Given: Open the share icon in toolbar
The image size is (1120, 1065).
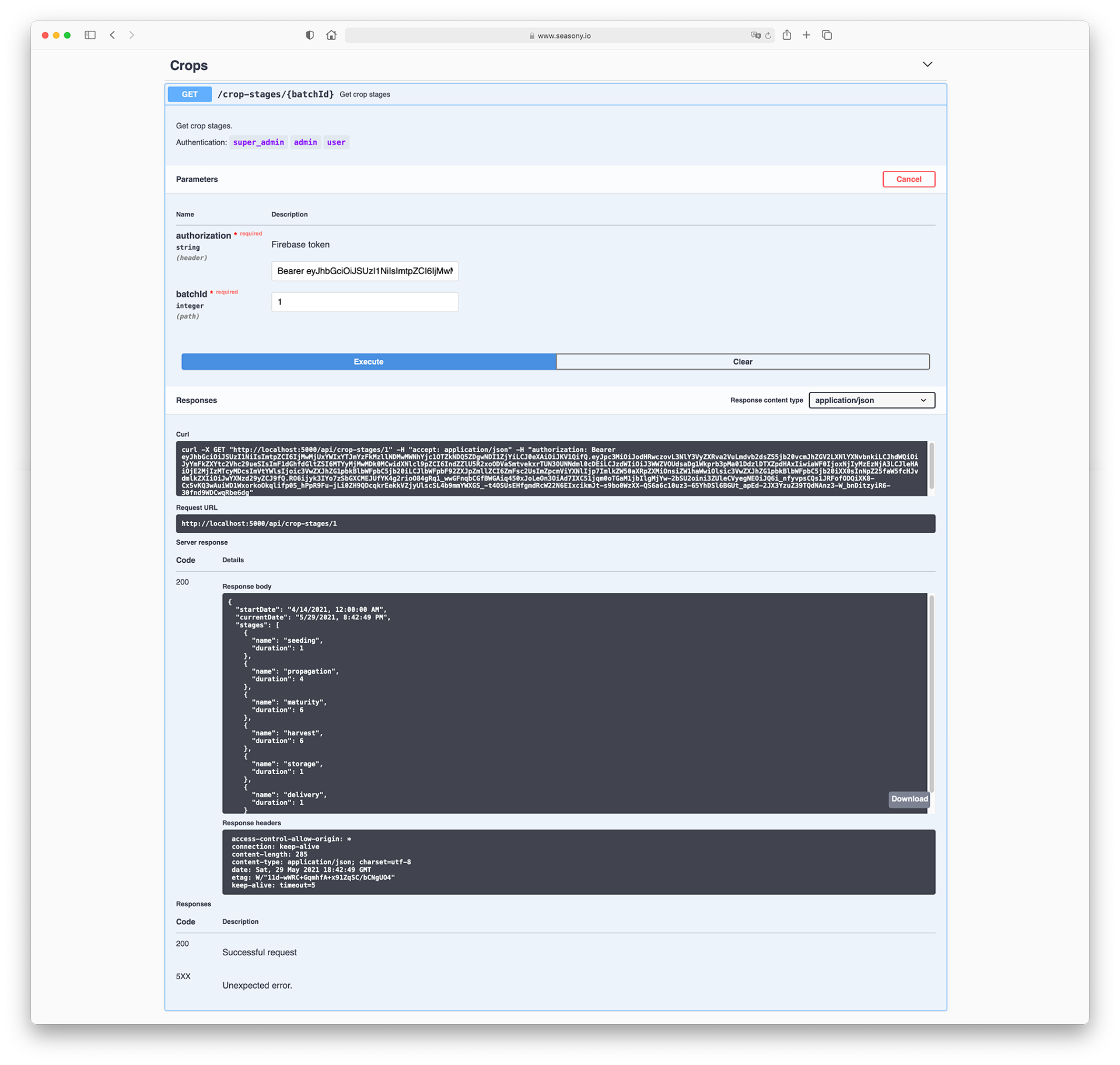Looking at the screenshot, I should pyautogui.click(x=787, y=35).
